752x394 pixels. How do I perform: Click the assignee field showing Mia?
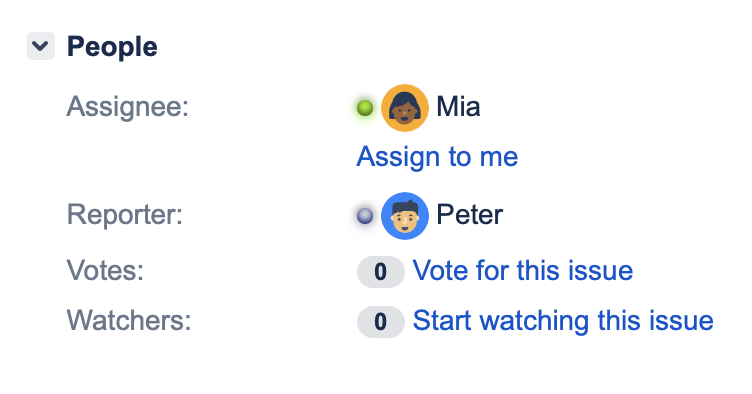point(418,107)
